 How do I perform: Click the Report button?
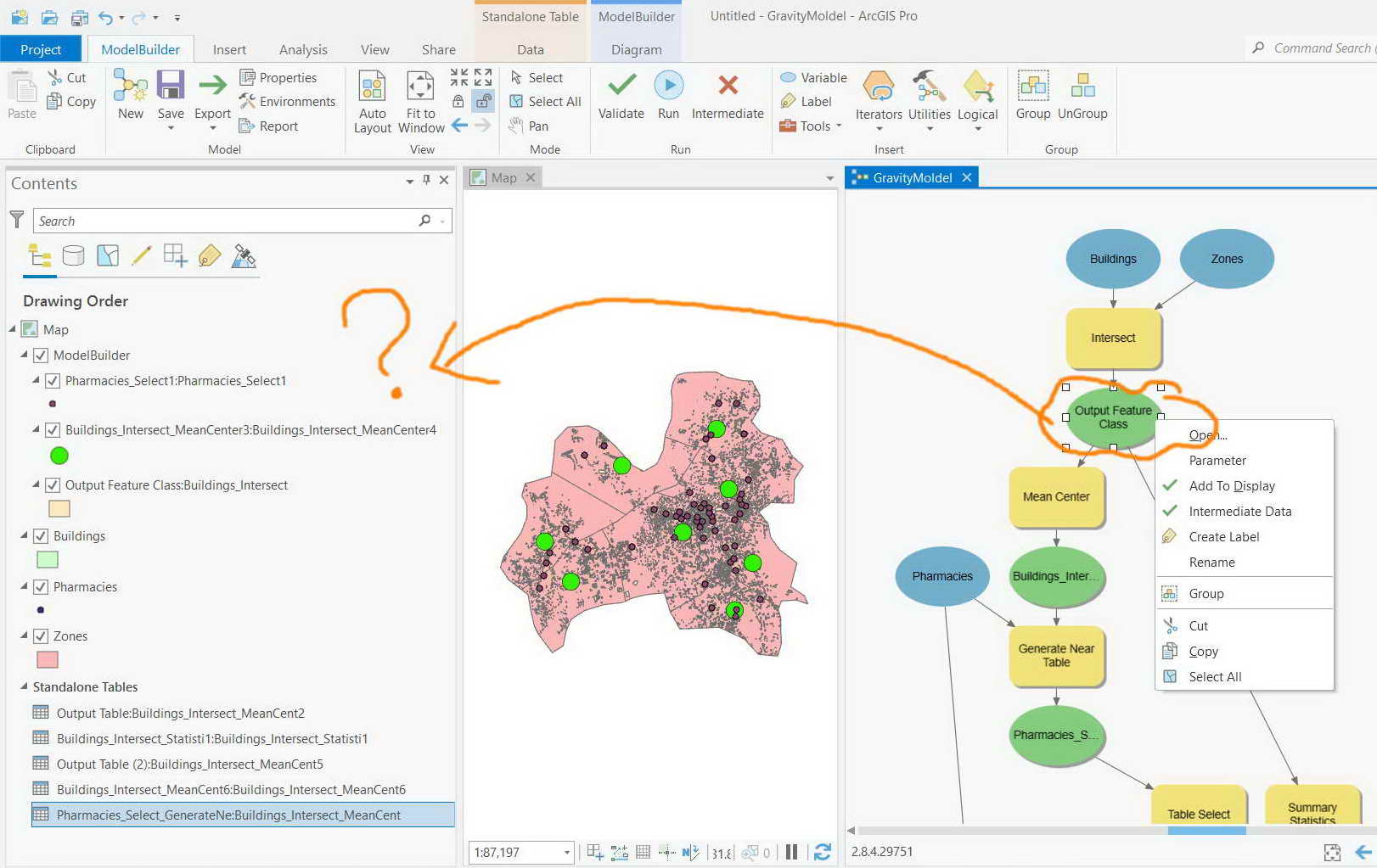268,126
